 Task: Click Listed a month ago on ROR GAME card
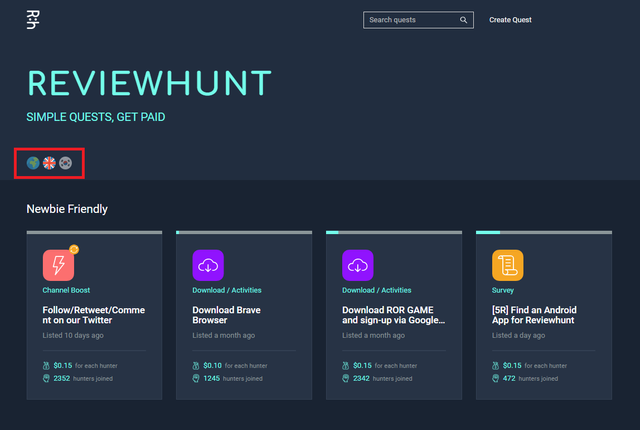click(373, 335)
